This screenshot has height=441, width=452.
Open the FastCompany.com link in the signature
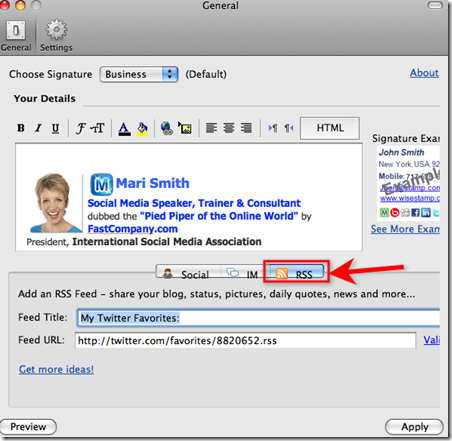click(132, 229)
